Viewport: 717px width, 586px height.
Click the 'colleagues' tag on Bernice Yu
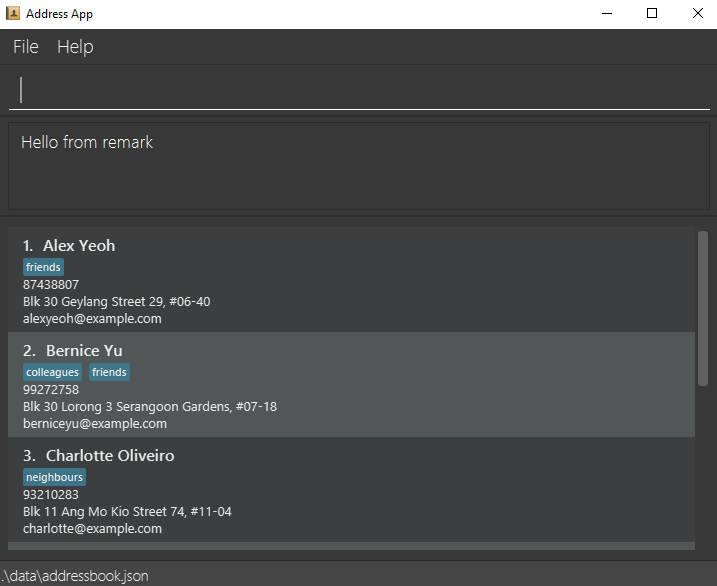[52, 372]
